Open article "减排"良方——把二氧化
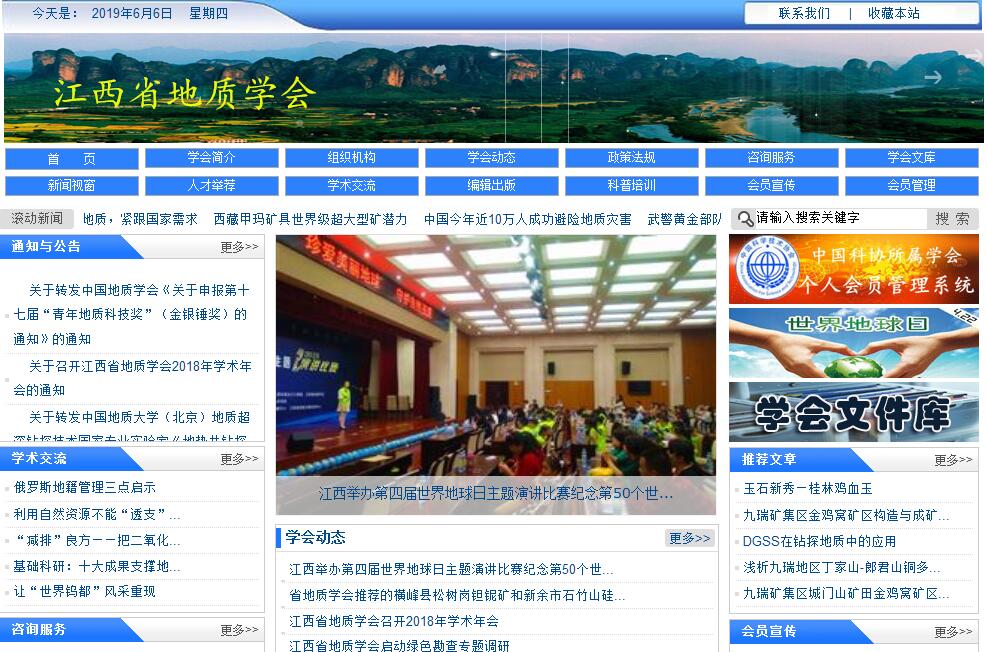Screen dimensions: 987x652 [x=97, y=540]
